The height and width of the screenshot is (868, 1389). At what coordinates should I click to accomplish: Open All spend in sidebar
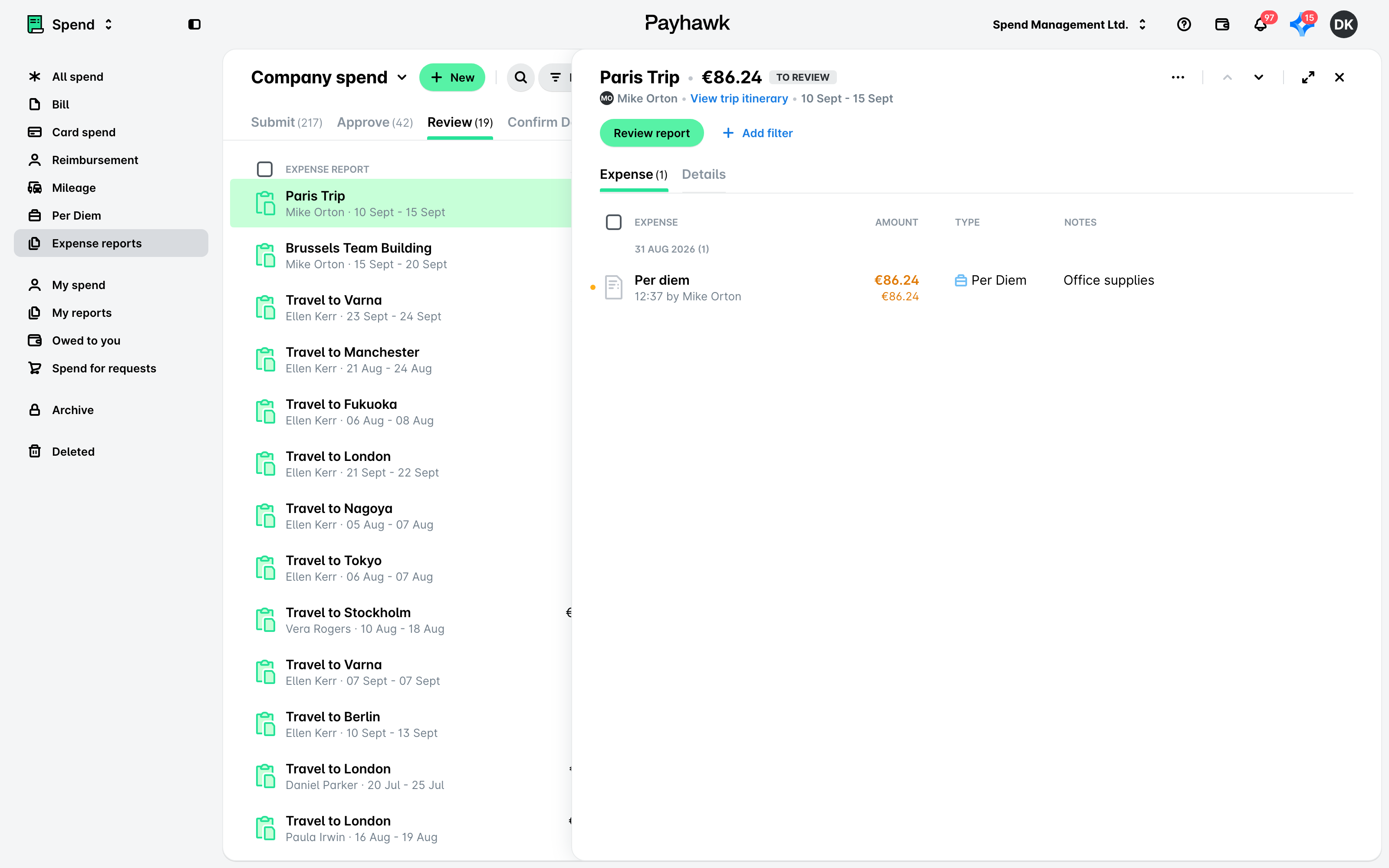(x=111, y=76)
